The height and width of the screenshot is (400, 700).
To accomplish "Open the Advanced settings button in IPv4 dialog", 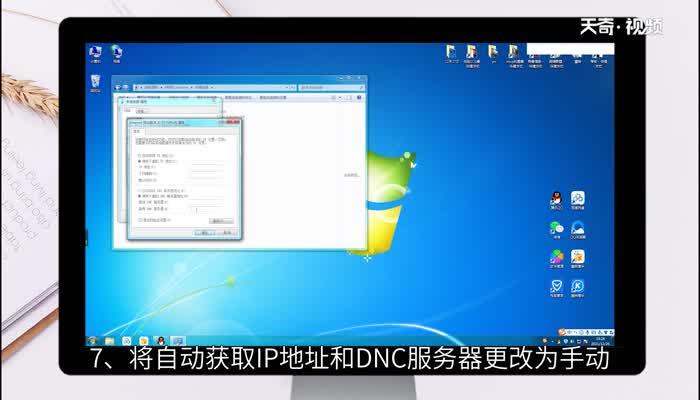I will click(221, 221).
